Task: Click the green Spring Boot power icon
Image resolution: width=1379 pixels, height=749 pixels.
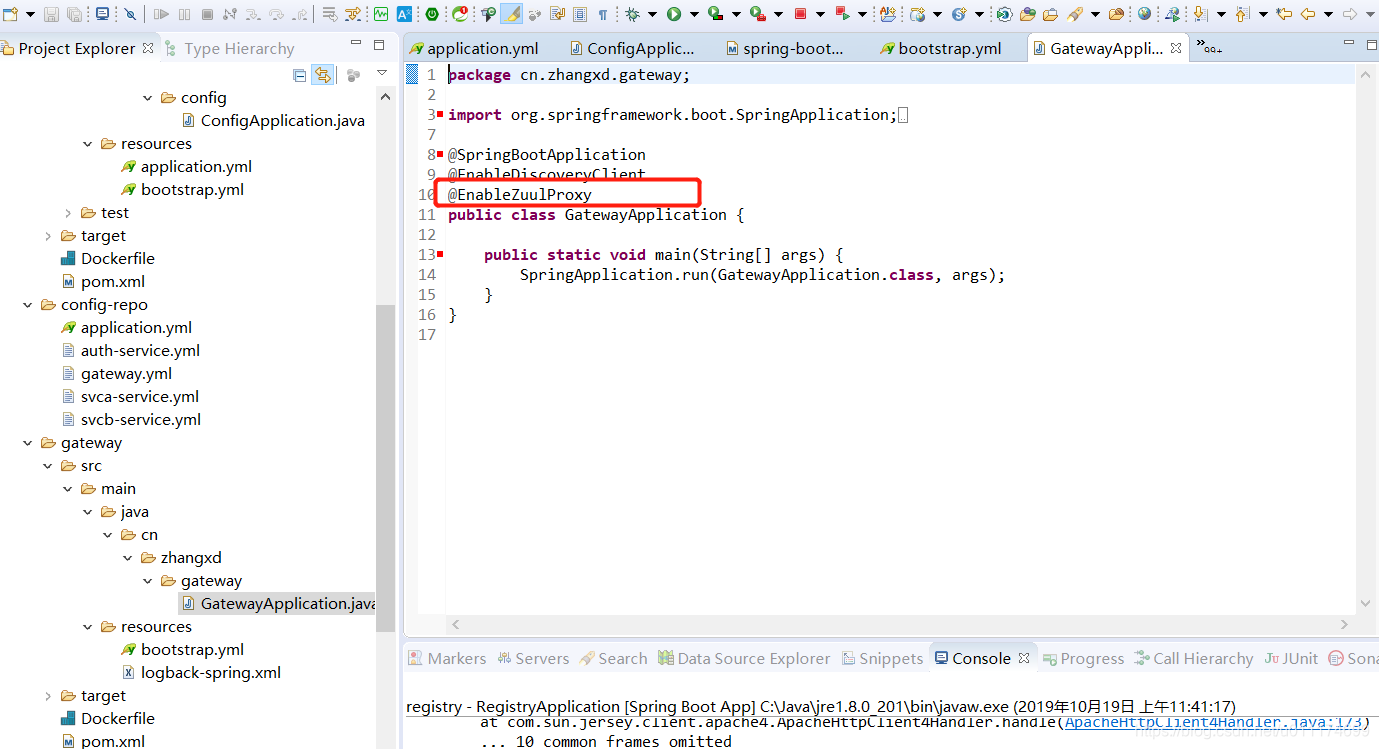Action: [x=431, y=14]
